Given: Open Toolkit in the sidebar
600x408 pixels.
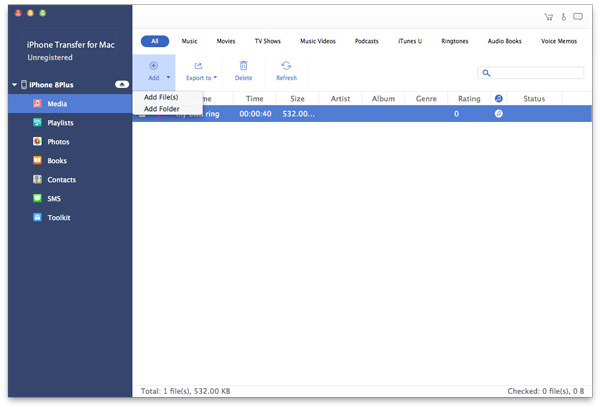Looking at the screenshot, I should [70, 217].
